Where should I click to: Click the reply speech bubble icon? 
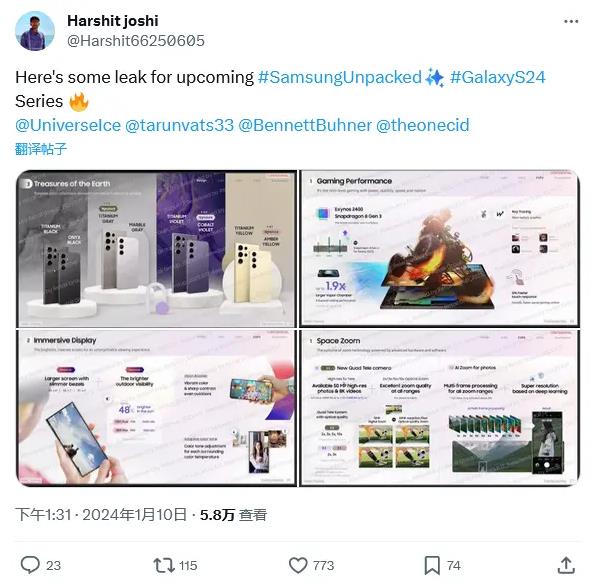pos(30,565)
